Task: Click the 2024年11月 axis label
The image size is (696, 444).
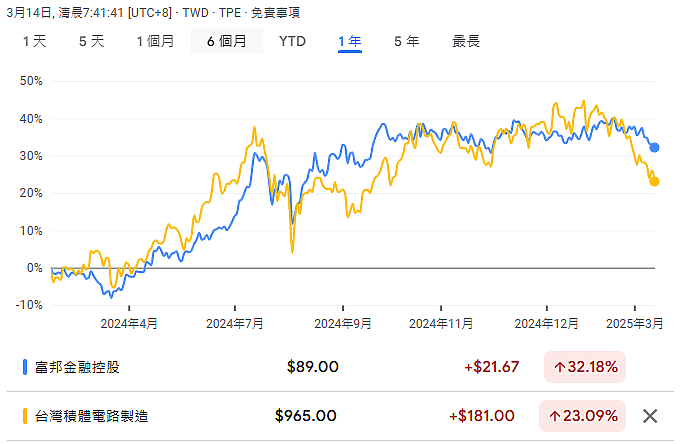Action: 441,324
